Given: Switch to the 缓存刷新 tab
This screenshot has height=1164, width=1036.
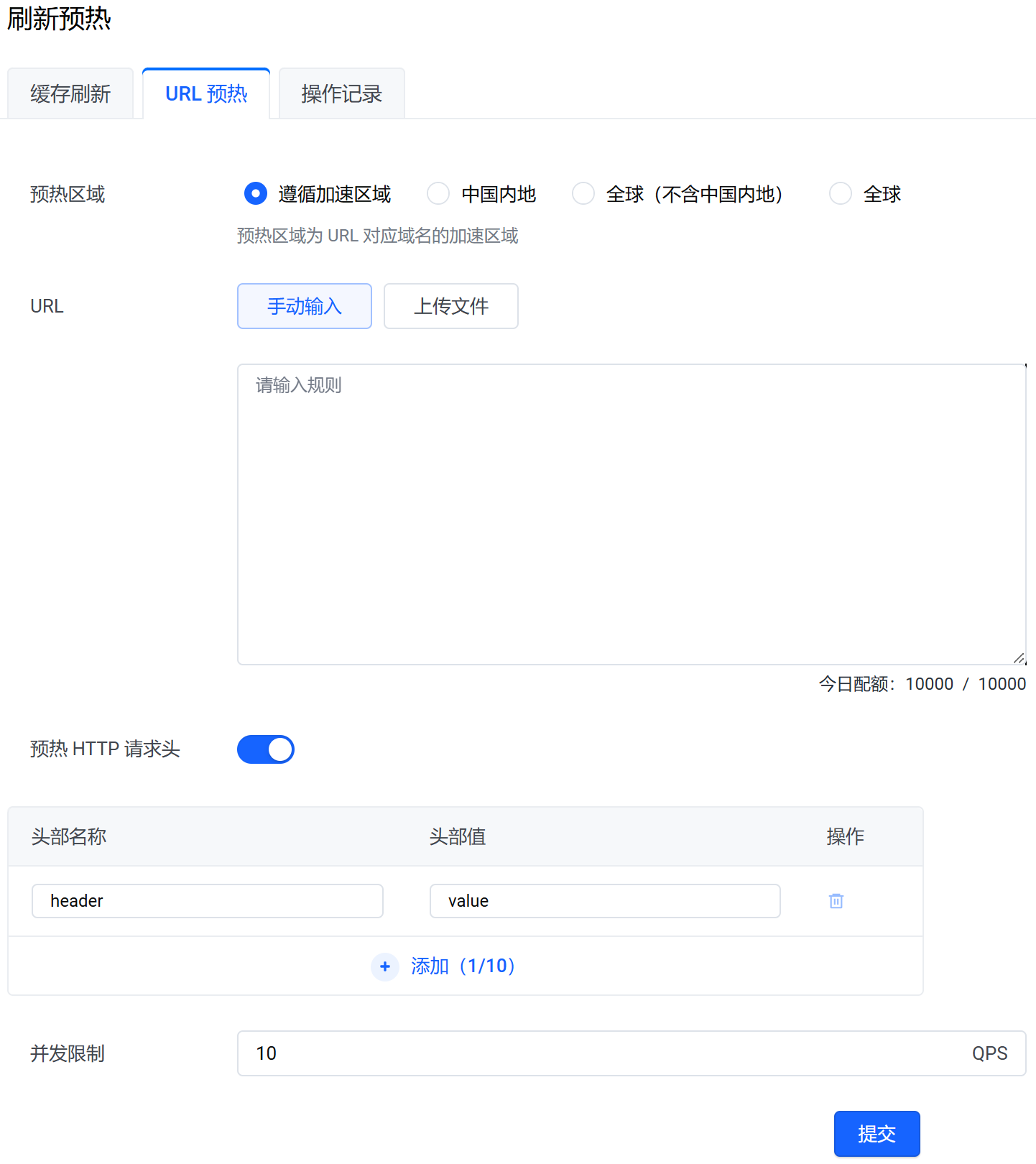Looking at the screenshot, I should (70, 94).
